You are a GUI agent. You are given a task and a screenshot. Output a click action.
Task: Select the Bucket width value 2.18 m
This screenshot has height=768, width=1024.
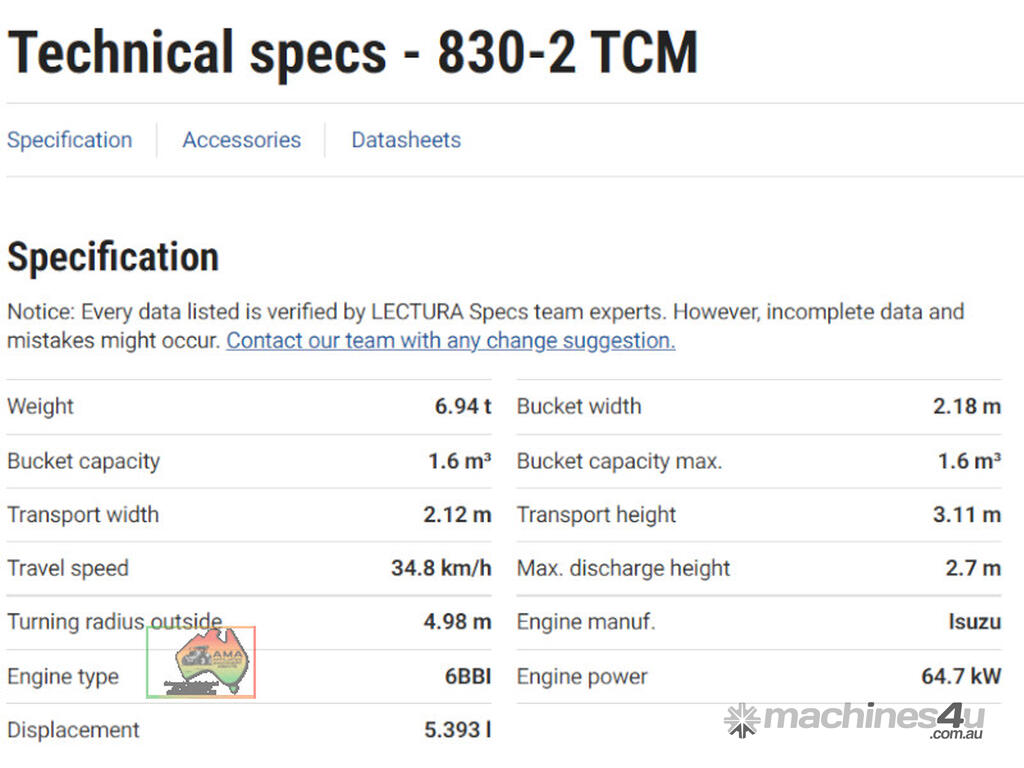[x=966, y=407]
